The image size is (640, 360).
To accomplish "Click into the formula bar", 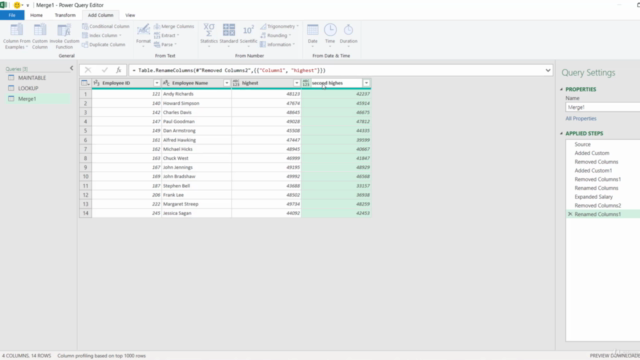I will (337, 70).
